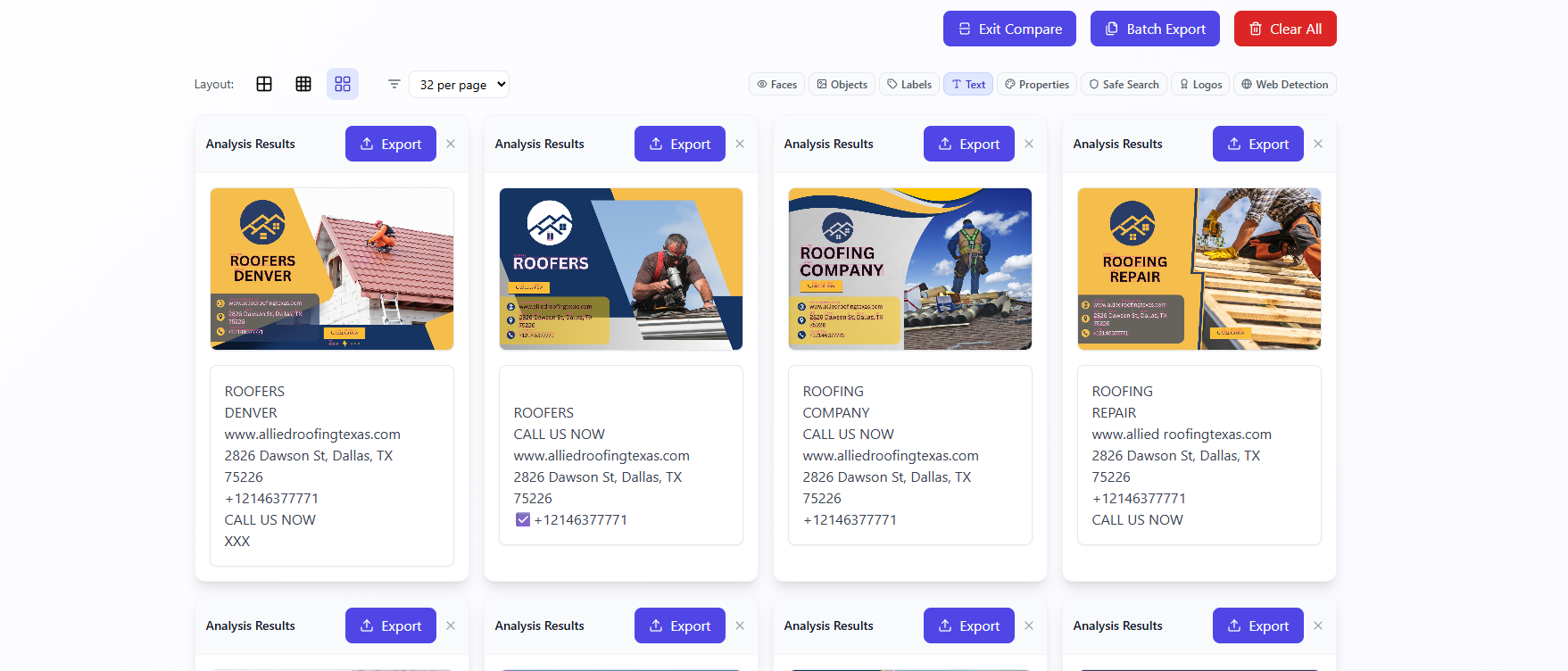
Task: Click the filter lines icon
Action: click(x=394, y=84)
